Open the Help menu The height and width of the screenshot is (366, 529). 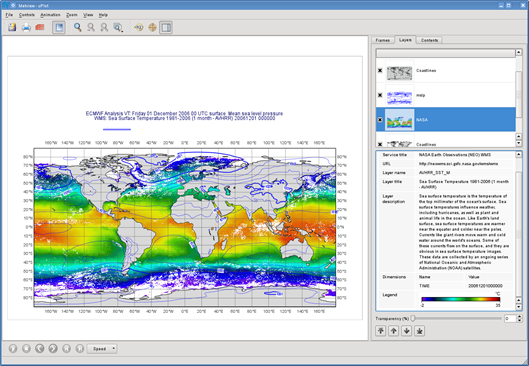(103, 15)
